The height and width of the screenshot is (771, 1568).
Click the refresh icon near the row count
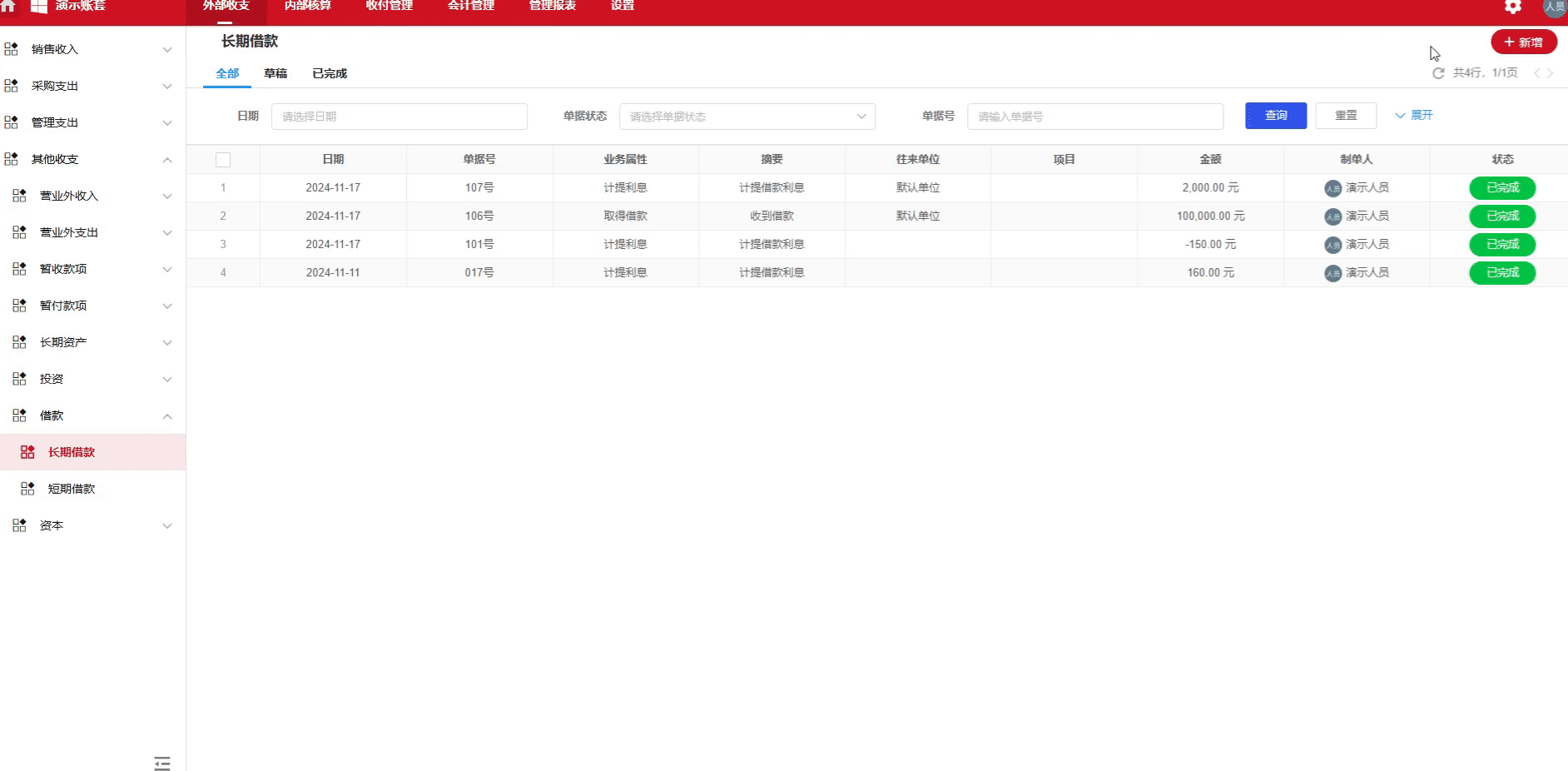point(1439,73)
